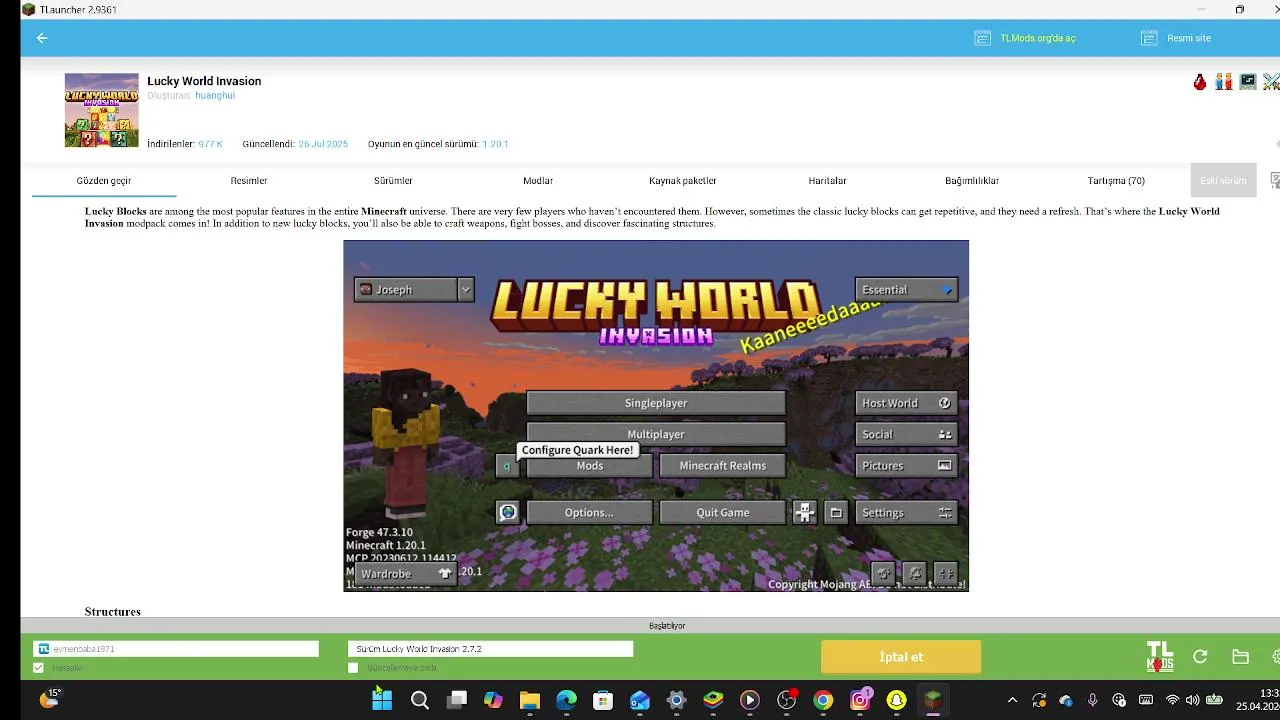This screenshot has height=720, width=1280.
Task: Open the game folder icon
Action: [x=1240, y=657]
